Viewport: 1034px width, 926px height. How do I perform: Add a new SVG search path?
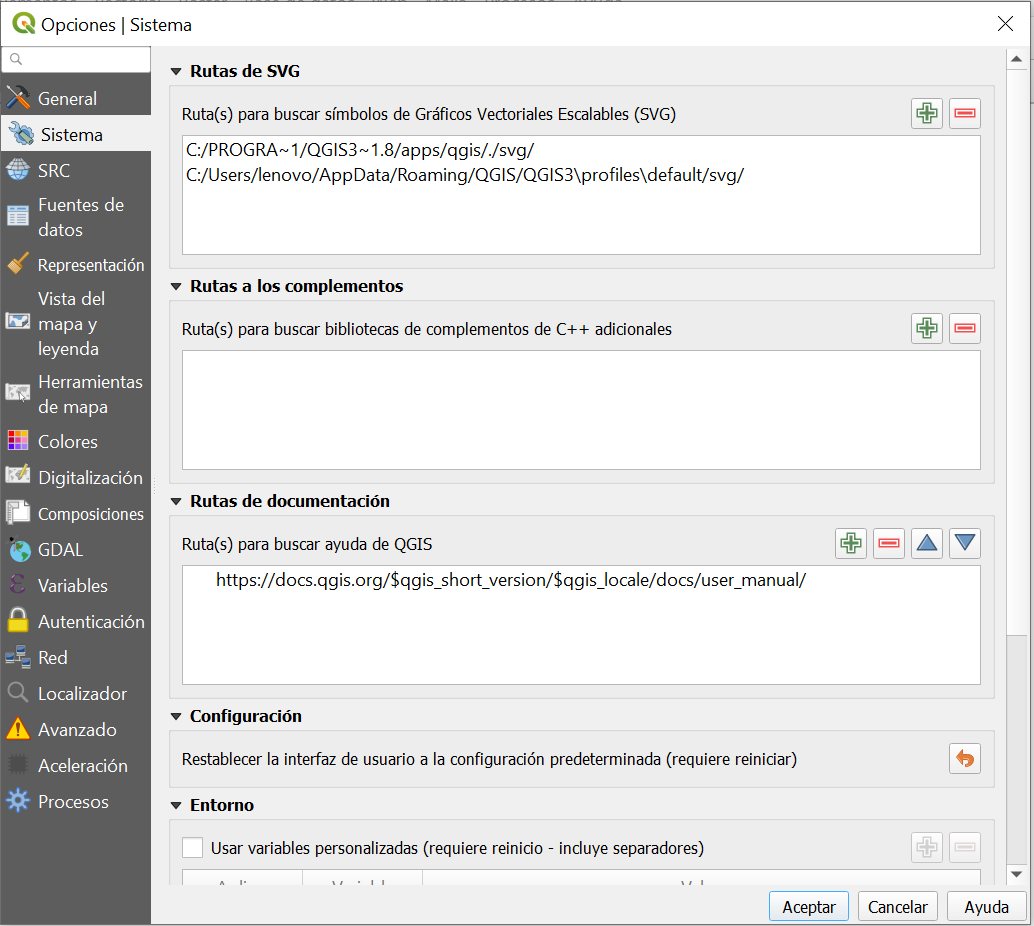point(926,113)
